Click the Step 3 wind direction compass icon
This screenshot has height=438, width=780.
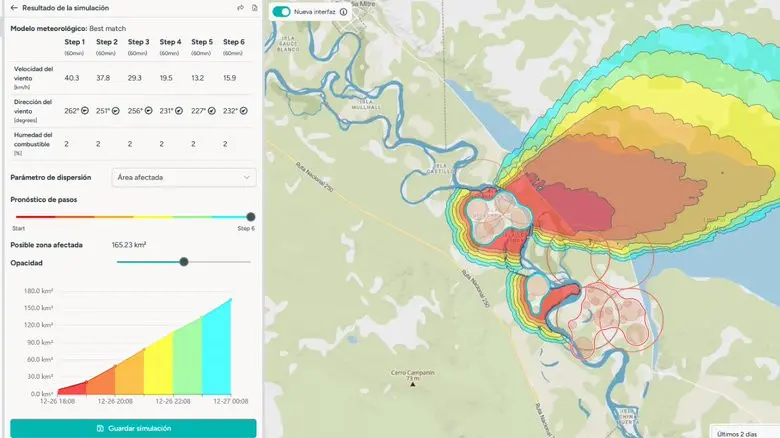(148, 111)
